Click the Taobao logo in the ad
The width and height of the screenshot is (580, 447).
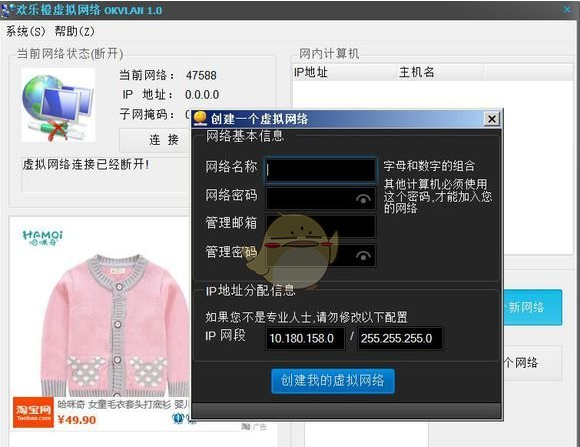coord(33,412)
